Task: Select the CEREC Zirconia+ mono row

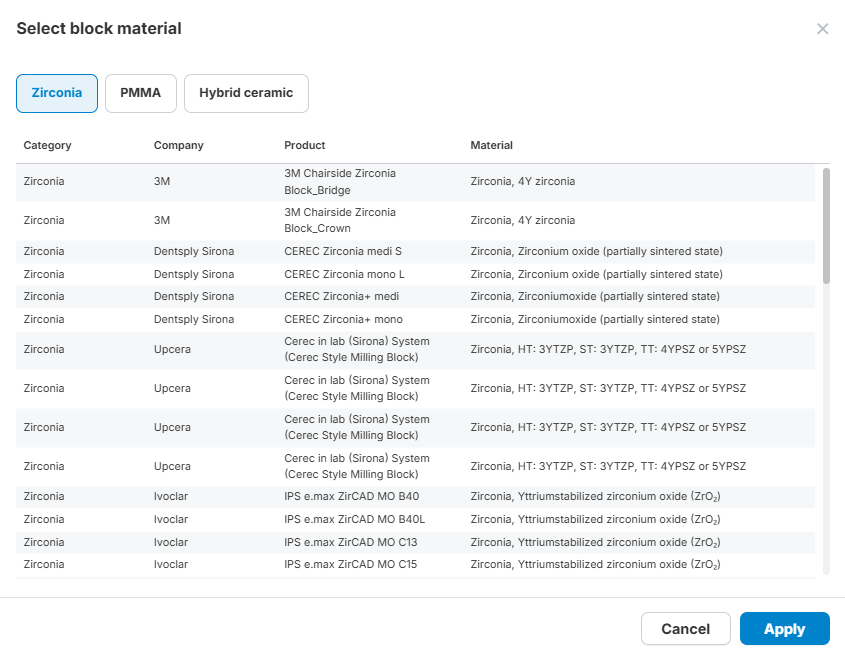Action: pyautogui.click(x=344, y=319)
